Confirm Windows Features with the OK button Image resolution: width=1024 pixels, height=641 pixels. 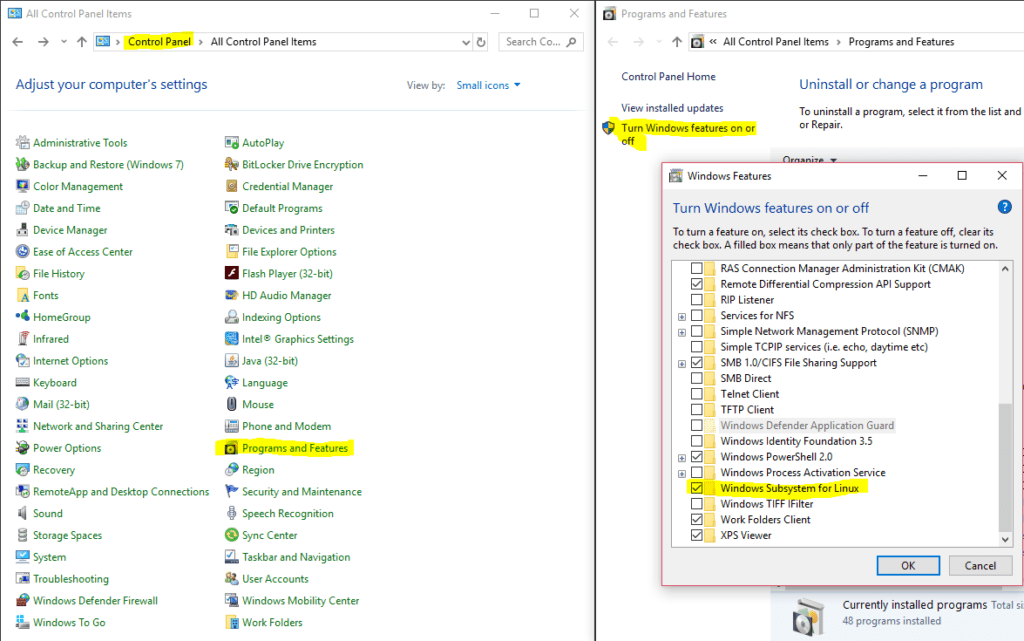(x=908, y=565)
